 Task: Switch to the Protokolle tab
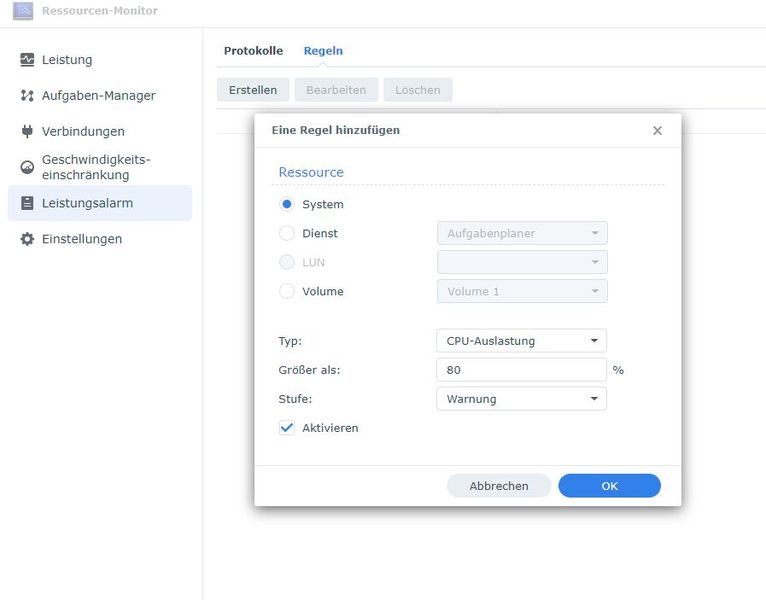click(253, 51)
